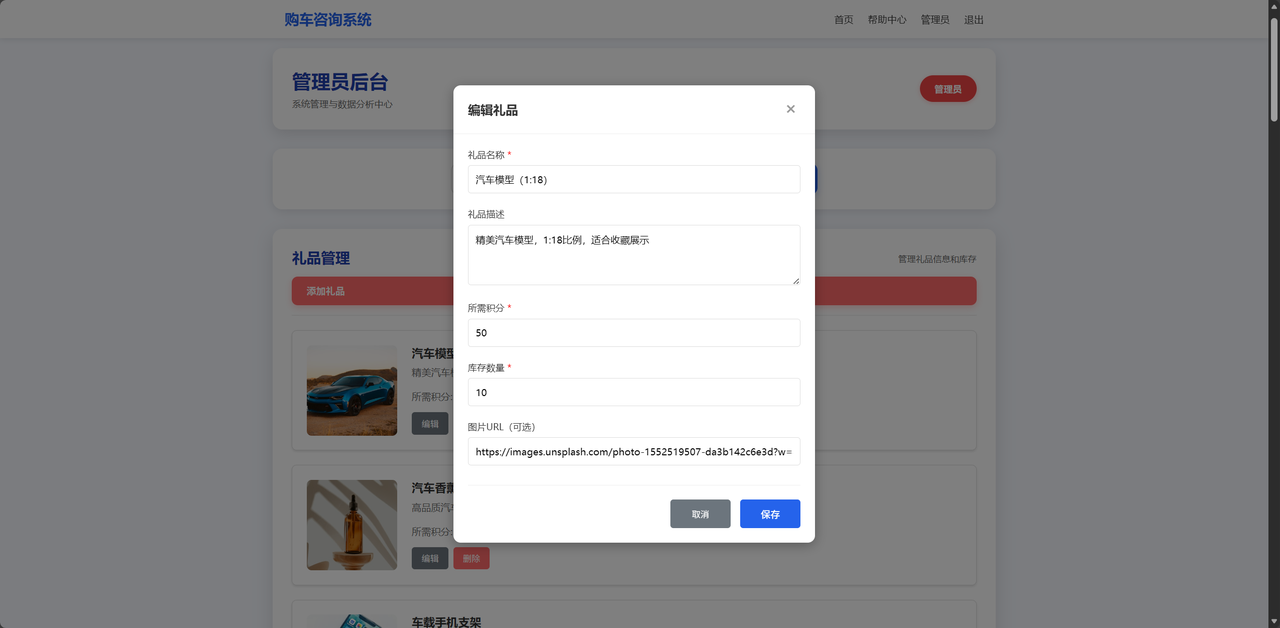This screenshot has width=1280, height=628.
Task: Click the 取消 button
Action: tap(700, 514)
